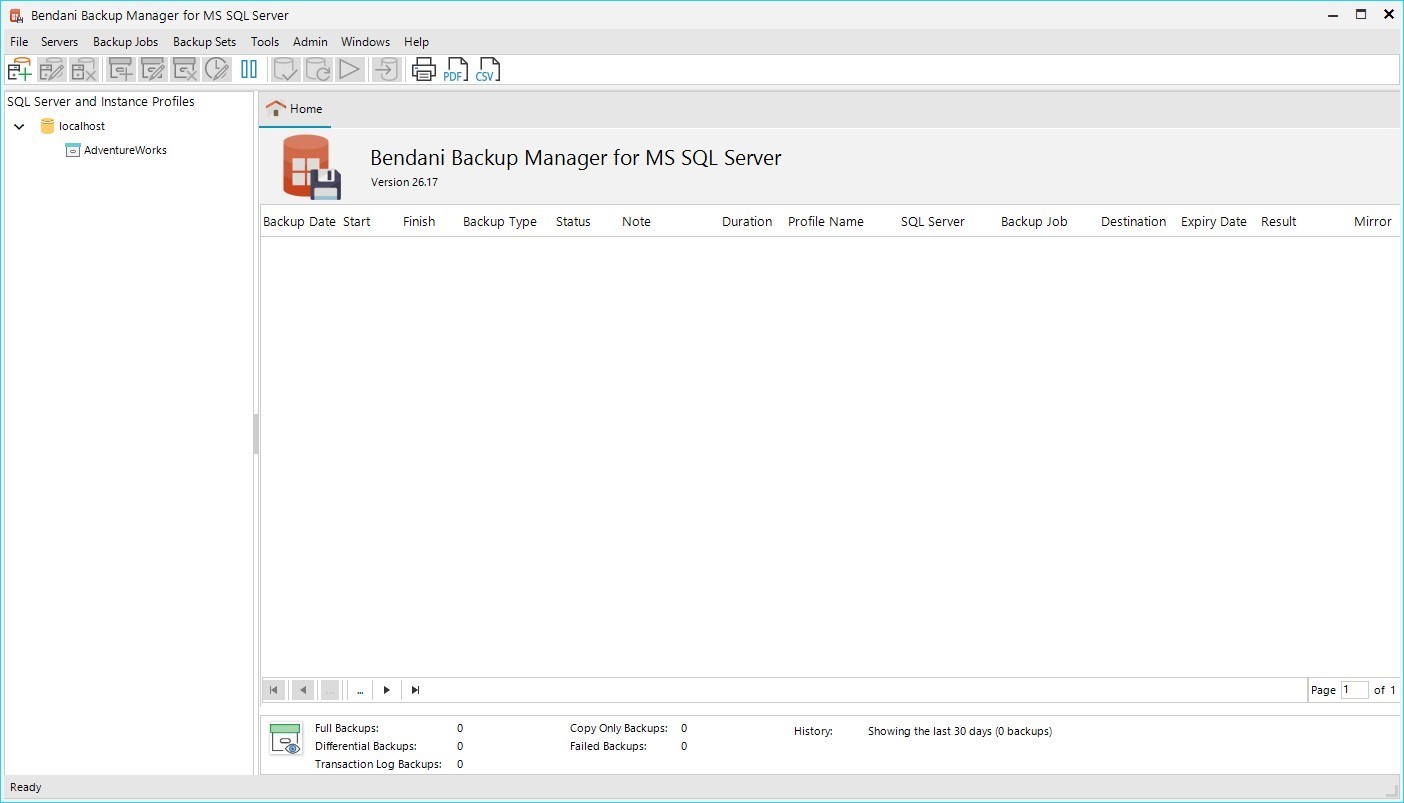Image resolution: width=1404 pixels, height=803 pixels.
Task: Sort by the Backup Job column
Action: coord(1034,222)
